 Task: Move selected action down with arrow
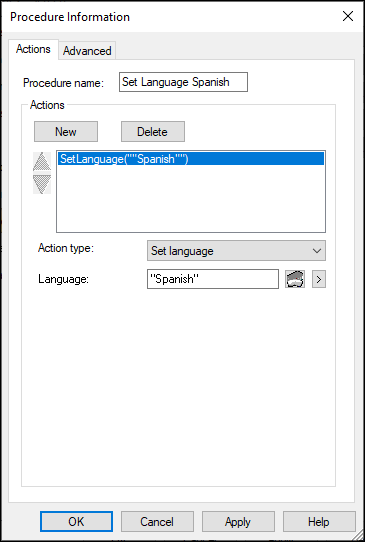point(42,184)
